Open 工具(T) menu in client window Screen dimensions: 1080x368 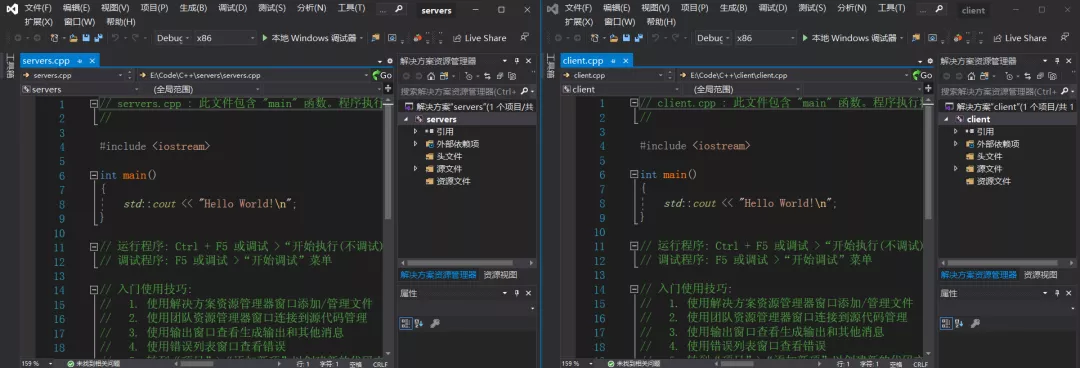click(x=892, y=8)
